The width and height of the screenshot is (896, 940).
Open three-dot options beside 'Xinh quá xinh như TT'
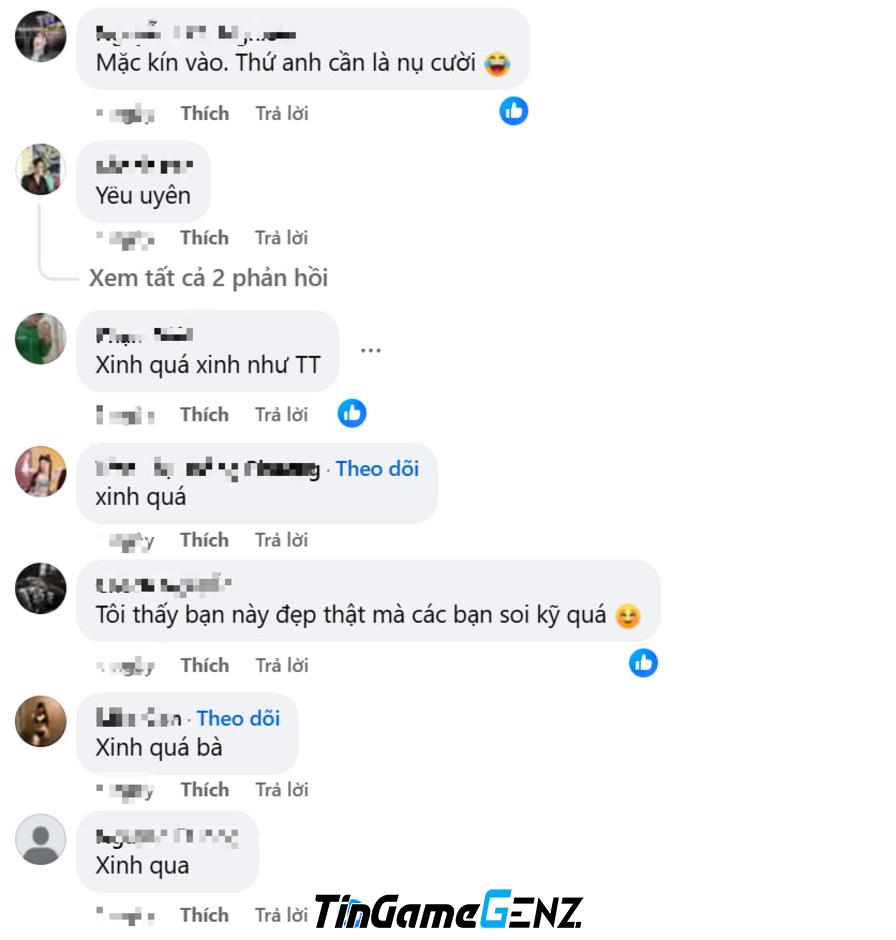[x=370, y=350]
